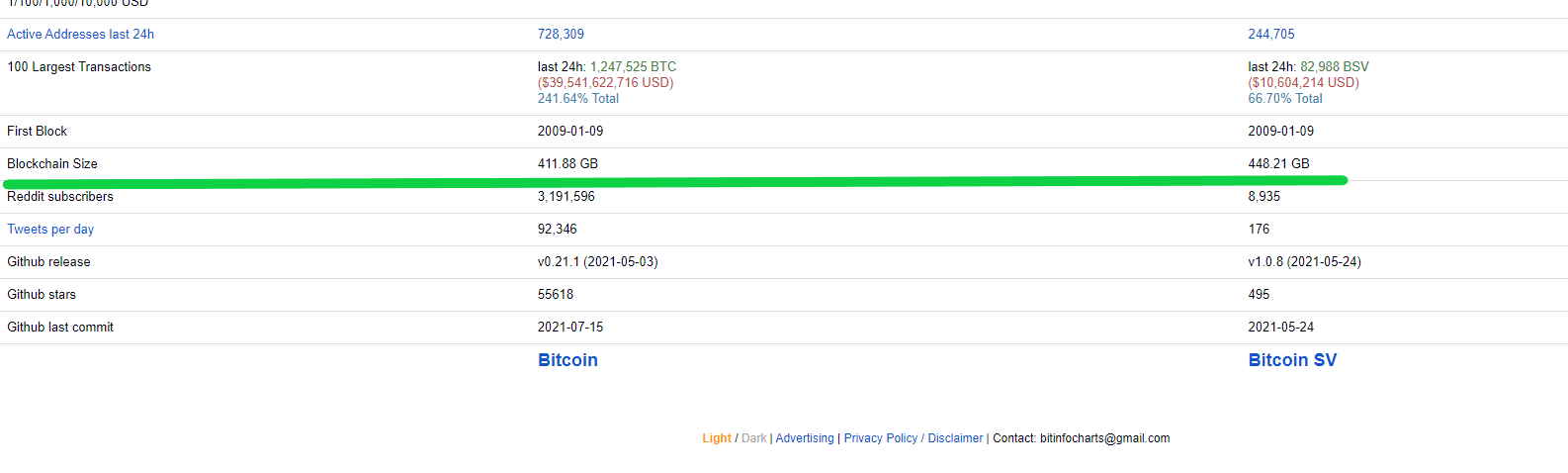The width and height of the screenshot is (1568, 473).
Task: Select Bitcoin SV release v1.0.8 (2021-05-24)
Action: pyautogui.click(x=1305, y=261)
